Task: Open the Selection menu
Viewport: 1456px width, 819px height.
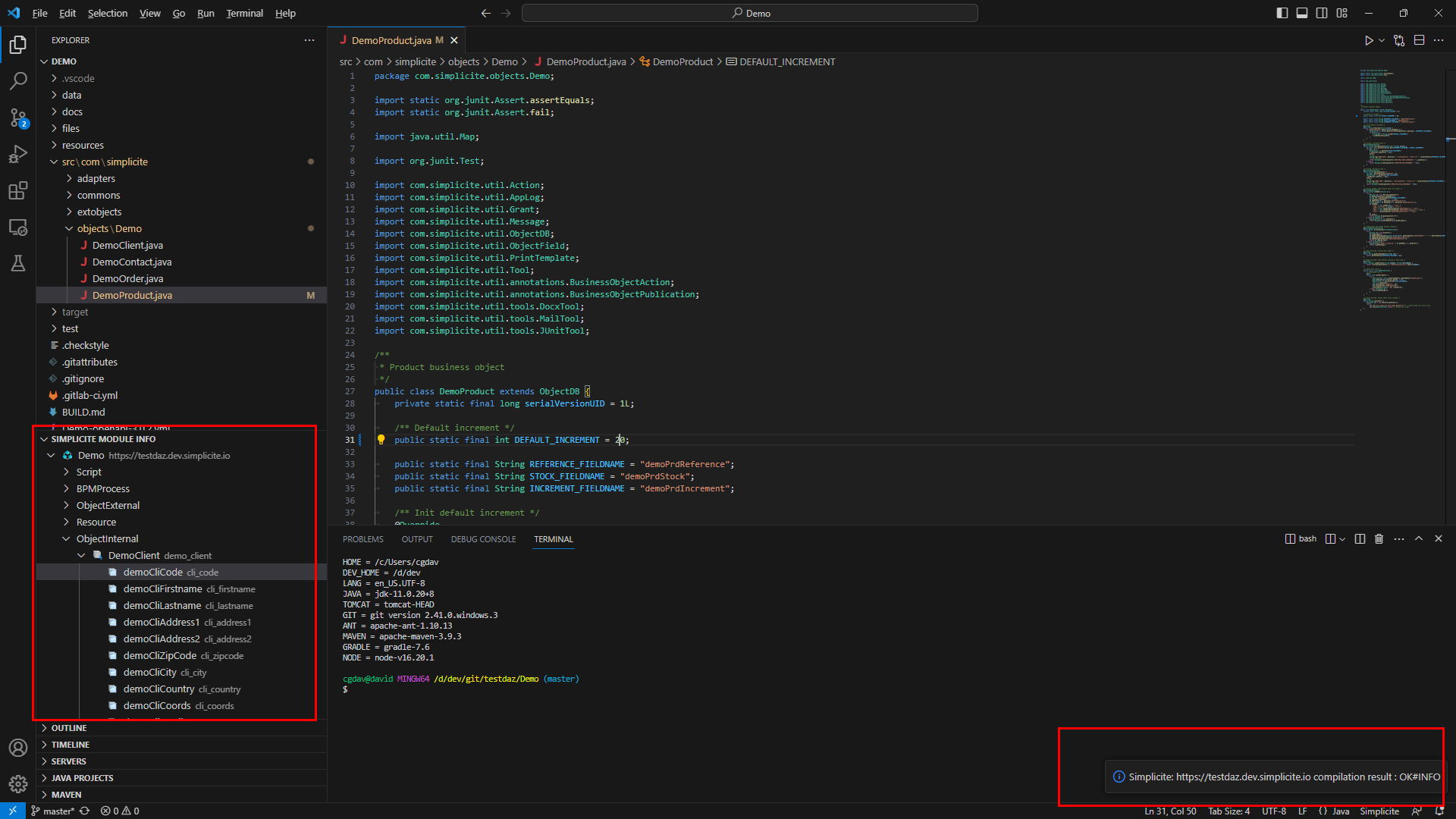Action: (x=108, y=13)
